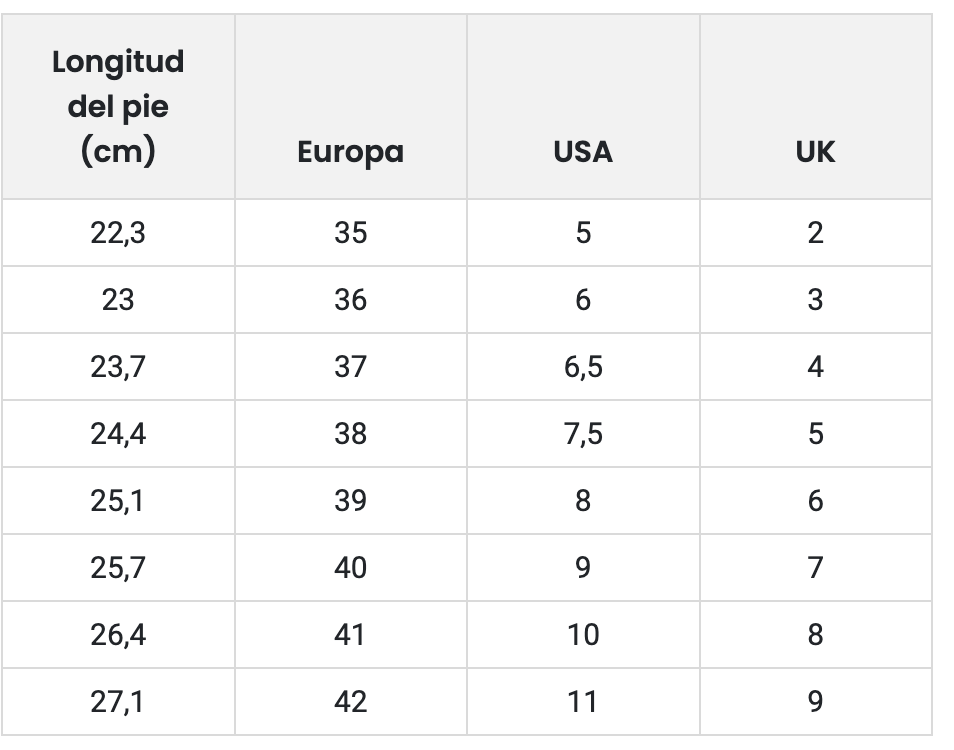Select the UK size 7 cell
The height and width of the screenshot is (750, 954).
coord(815,568)
